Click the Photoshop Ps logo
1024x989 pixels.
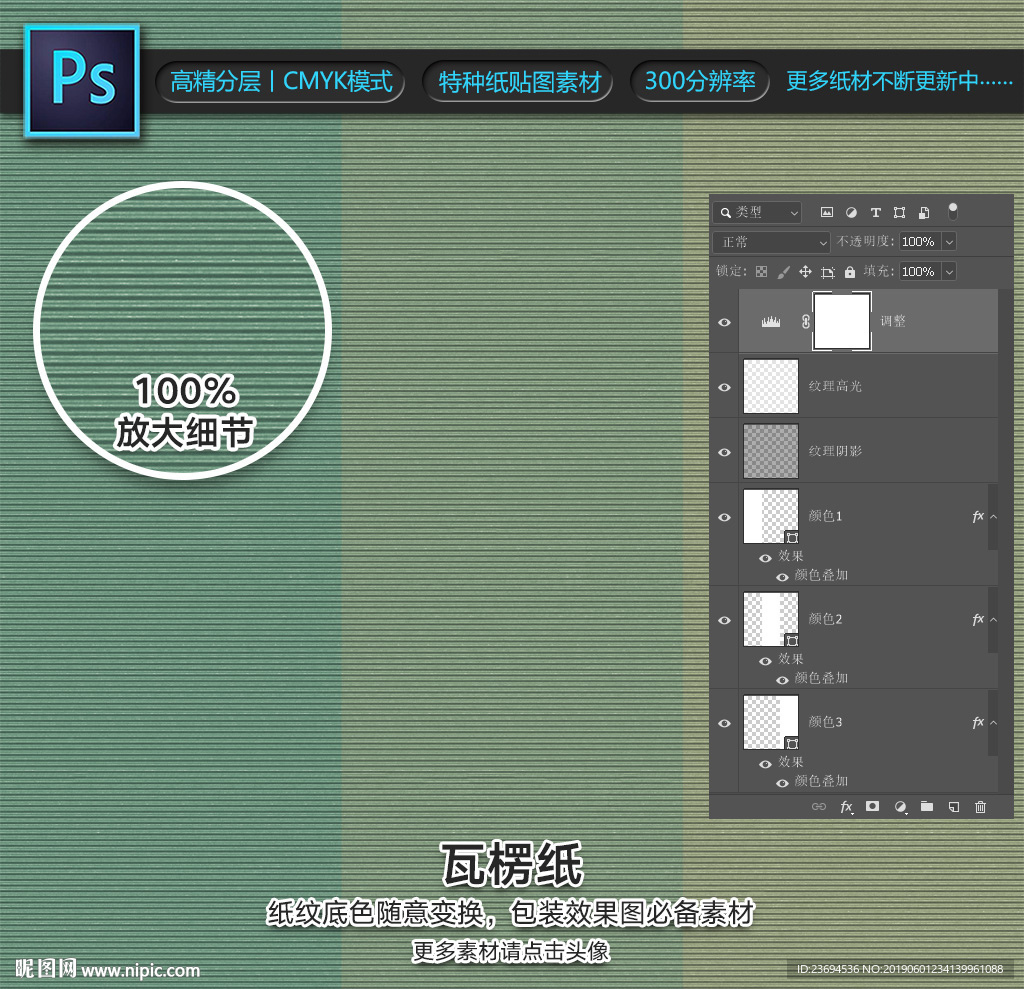82,81
